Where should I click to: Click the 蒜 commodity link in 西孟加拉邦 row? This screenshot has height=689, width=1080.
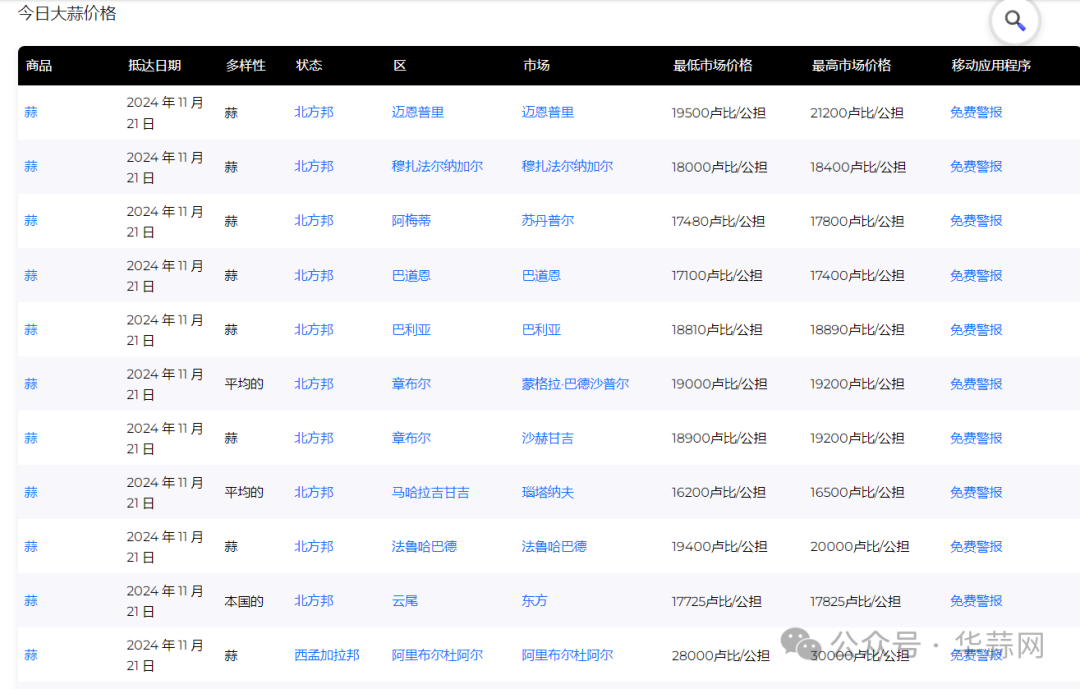31,655
